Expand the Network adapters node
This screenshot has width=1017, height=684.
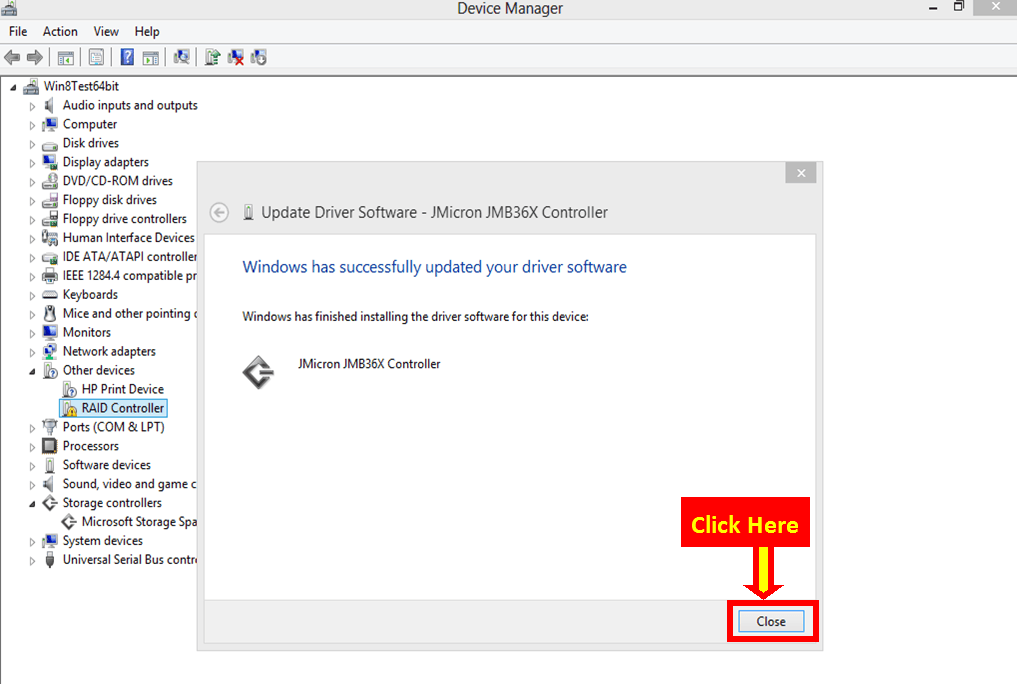click(x=32, y=352)
